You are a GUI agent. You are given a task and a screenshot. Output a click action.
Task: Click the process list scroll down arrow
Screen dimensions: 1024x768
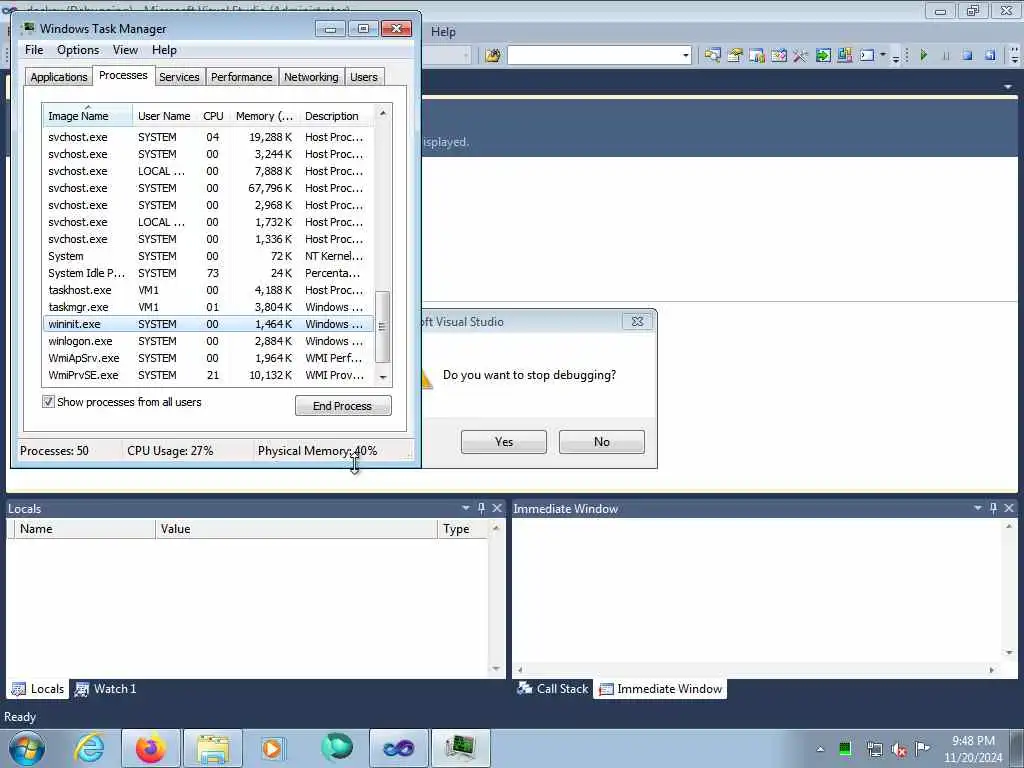pos(383,377)
